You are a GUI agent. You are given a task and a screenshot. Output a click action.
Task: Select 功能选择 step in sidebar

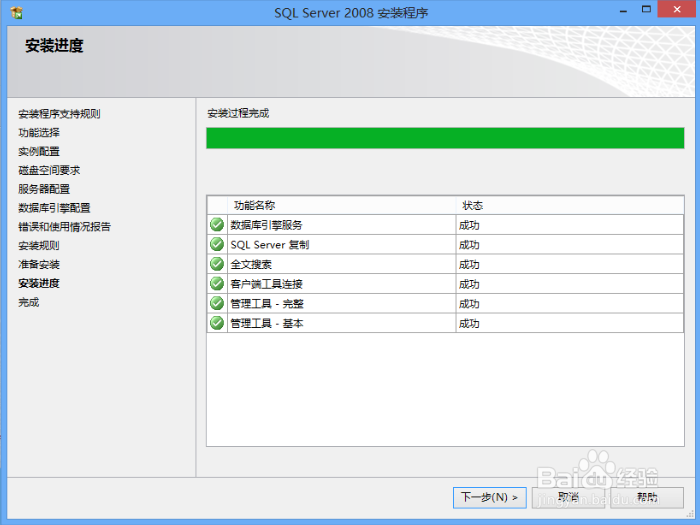point(39,133)
